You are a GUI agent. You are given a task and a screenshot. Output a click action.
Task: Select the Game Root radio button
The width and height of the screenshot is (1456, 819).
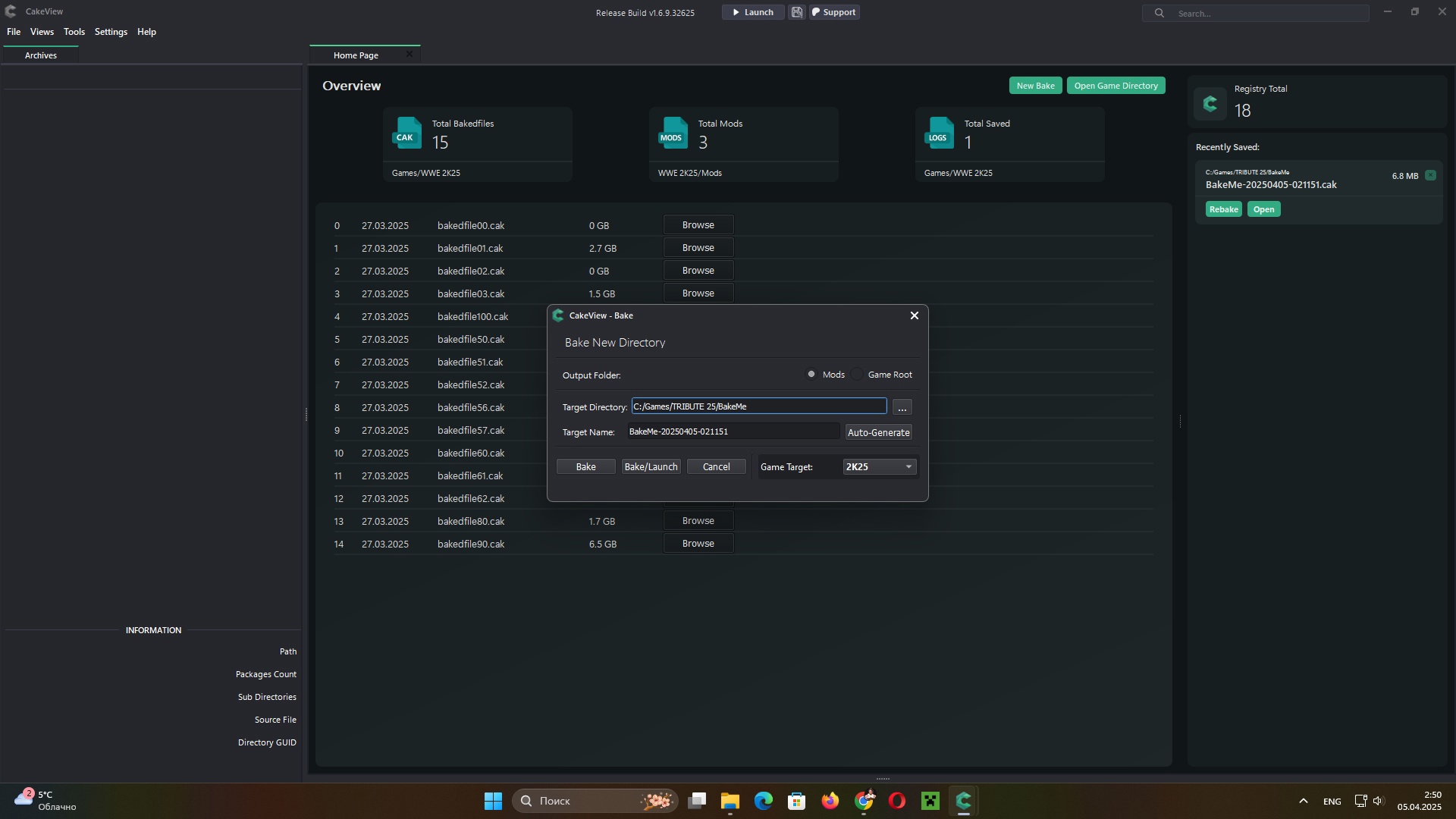tap(858, 375)
